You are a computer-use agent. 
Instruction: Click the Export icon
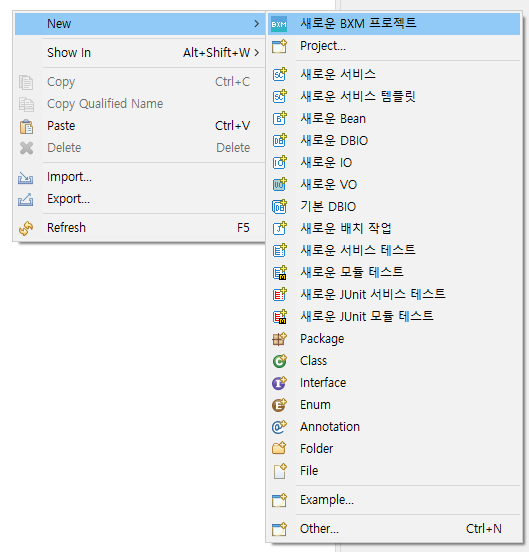[x=26, y=199]
